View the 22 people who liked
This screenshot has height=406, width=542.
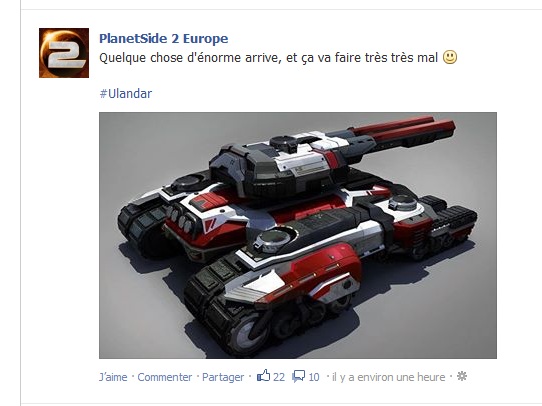pos(279,377)
